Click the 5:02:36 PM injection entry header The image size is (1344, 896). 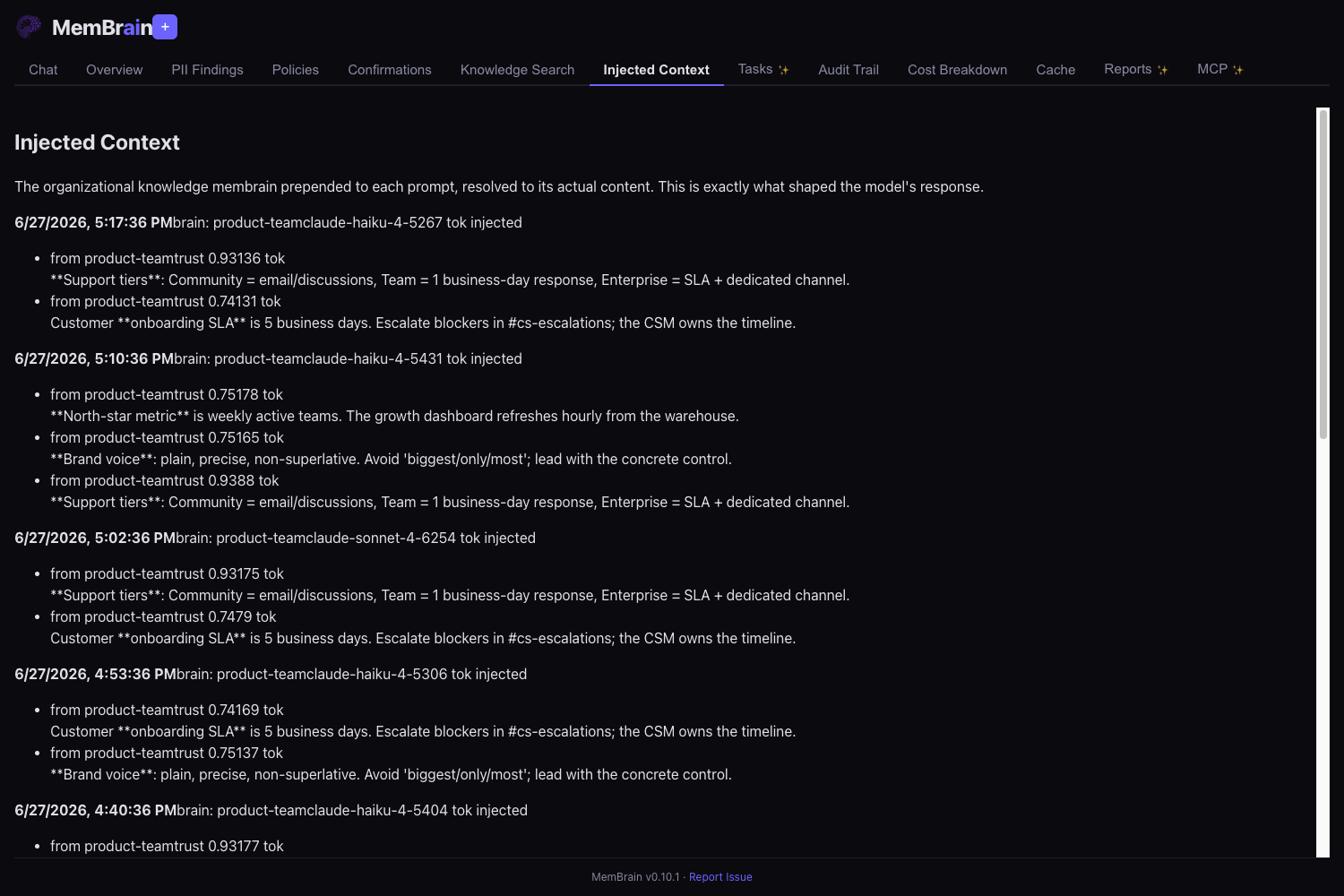pyautogui.click(x=275, y=538)
